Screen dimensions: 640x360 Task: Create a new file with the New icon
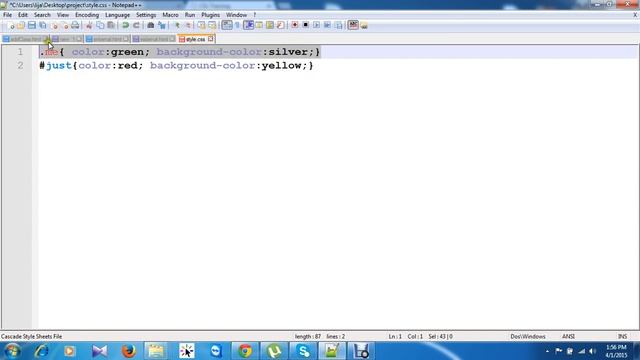(11, 25)
